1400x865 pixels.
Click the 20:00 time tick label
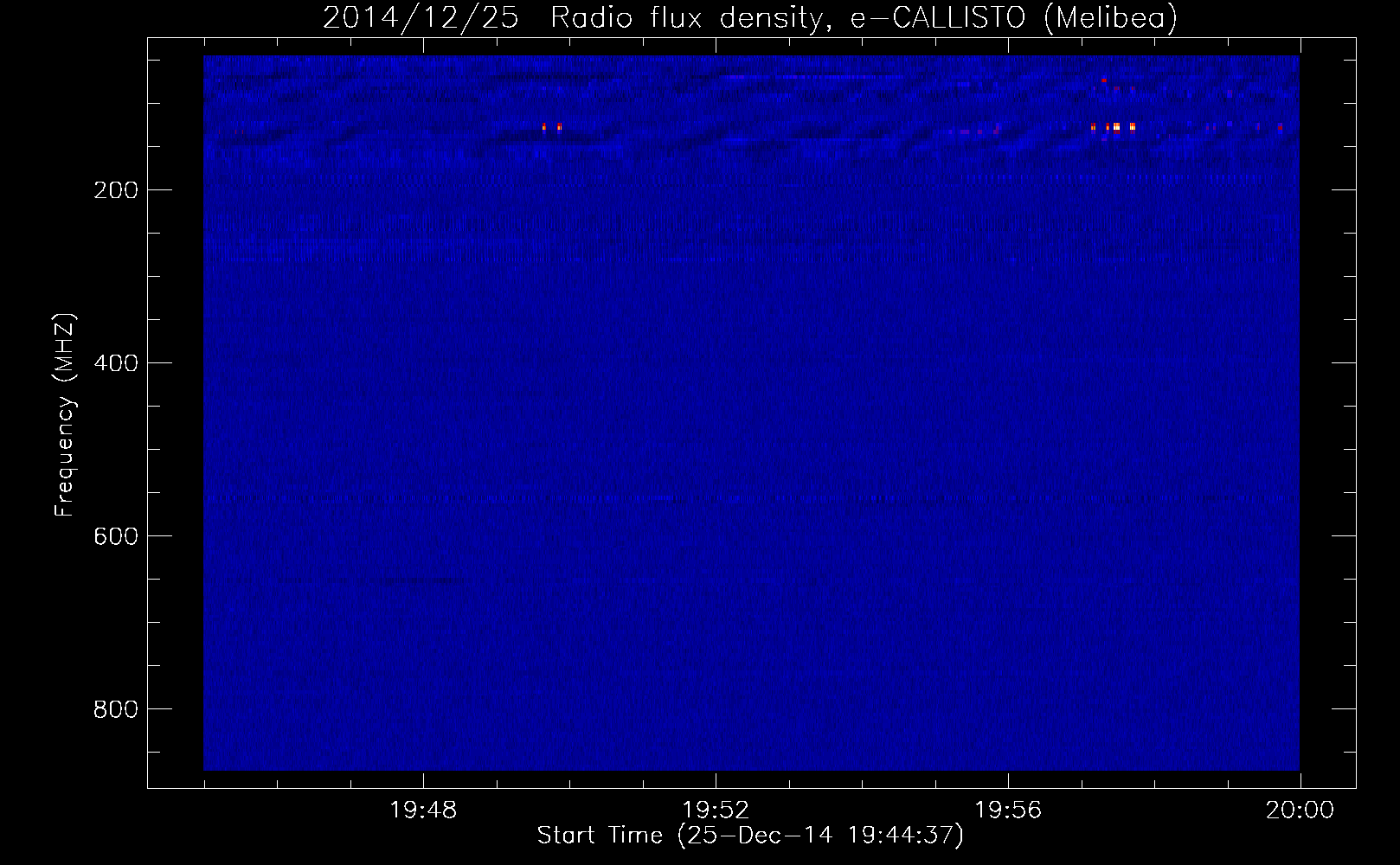[1300, 811]
